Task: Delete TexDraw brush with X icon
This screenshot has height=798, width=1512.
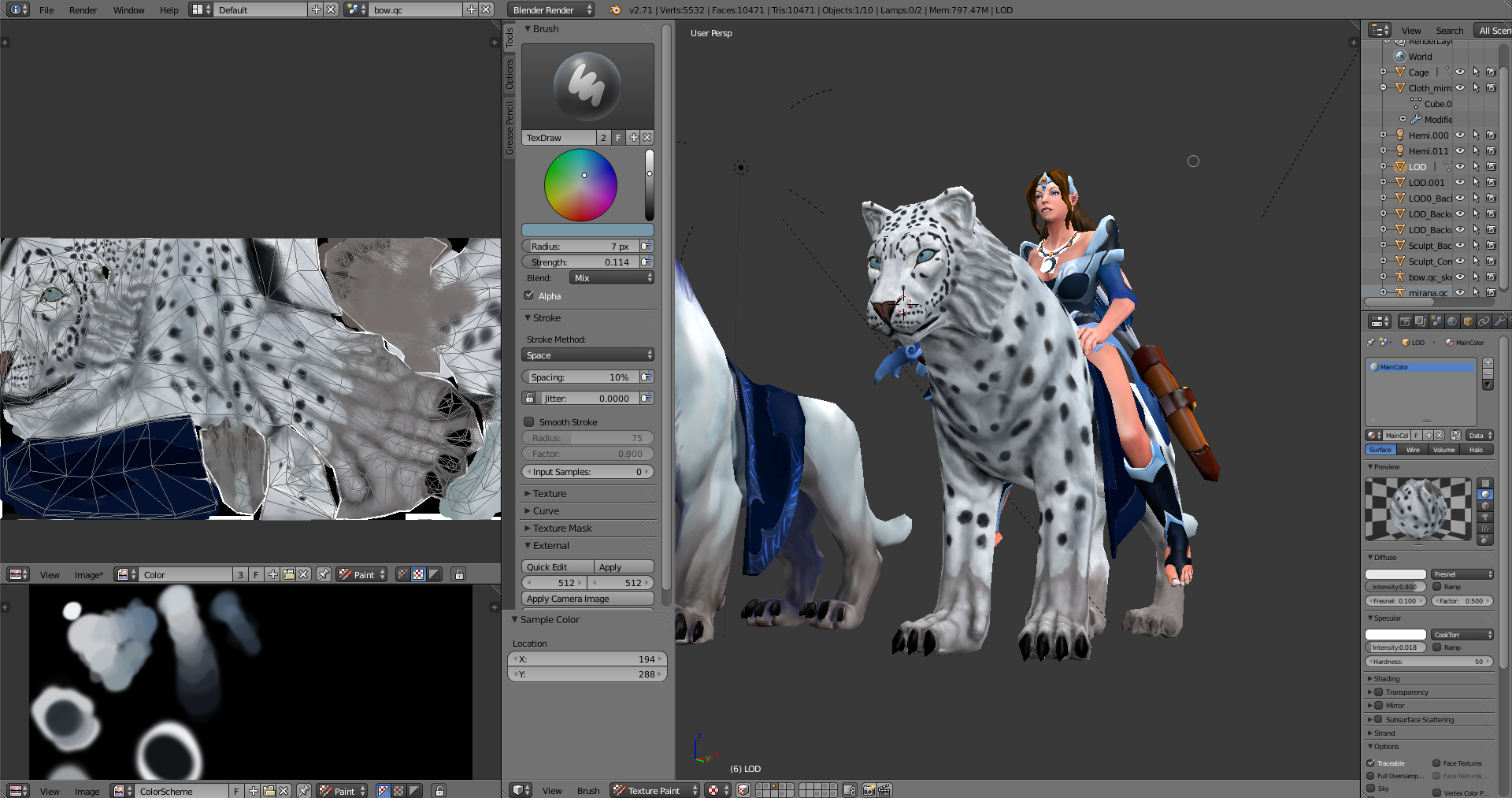Action: (647, 137)
